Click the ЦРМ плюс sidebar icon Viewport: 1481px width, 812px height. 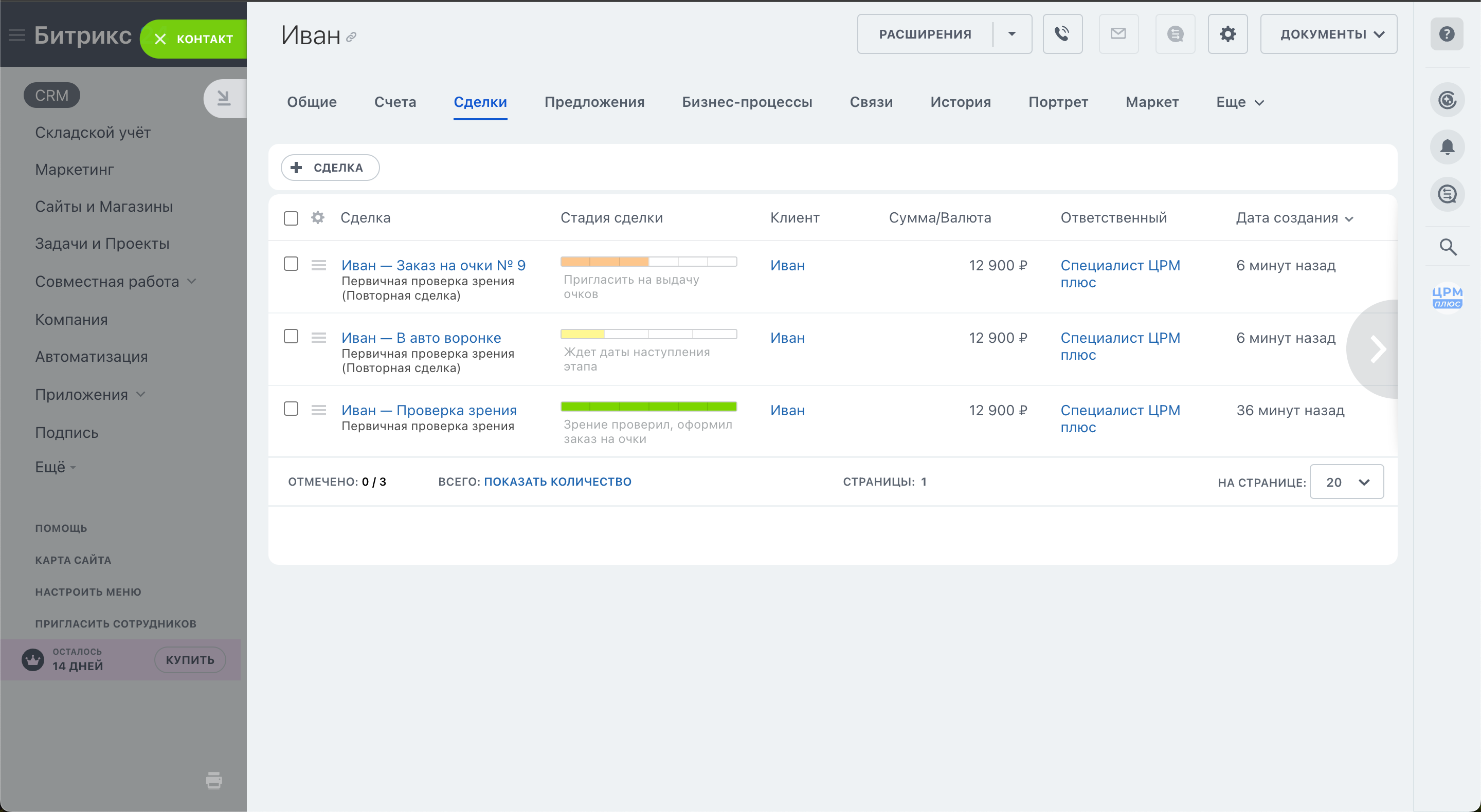(x=1447, y=297)
